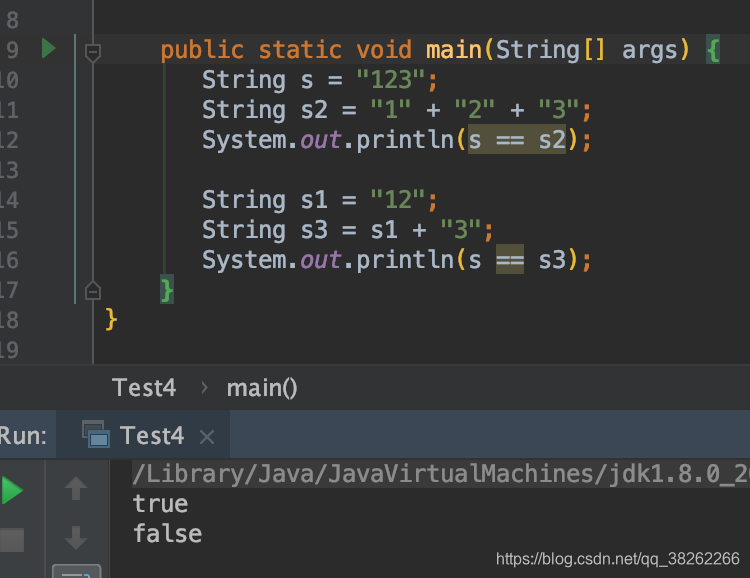The image size is (750, 578).
Task: Click the closing yellow brace on line 18
Action: coord(111,319)
